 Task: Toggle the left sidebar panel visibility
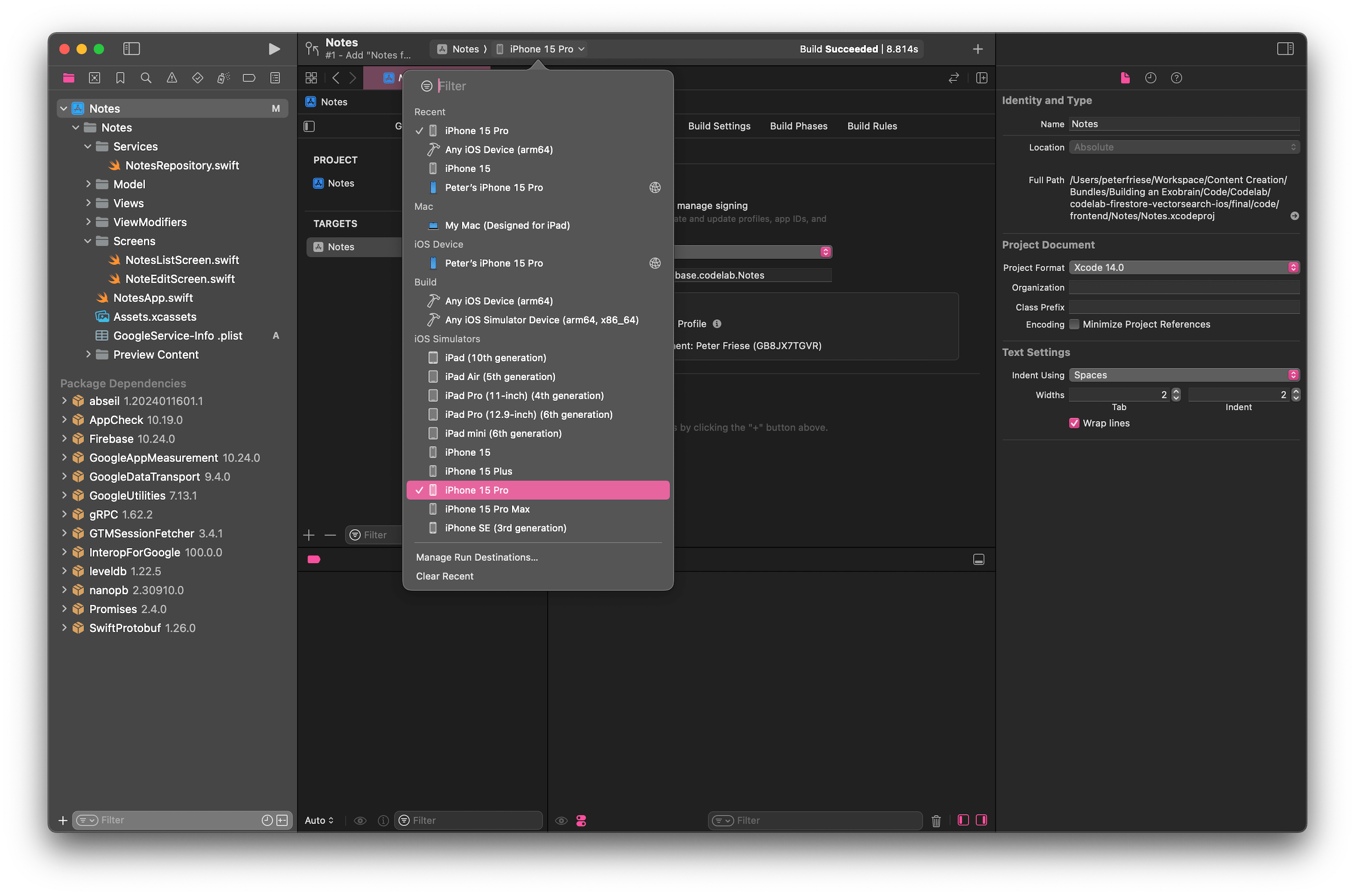pos(131,48)
